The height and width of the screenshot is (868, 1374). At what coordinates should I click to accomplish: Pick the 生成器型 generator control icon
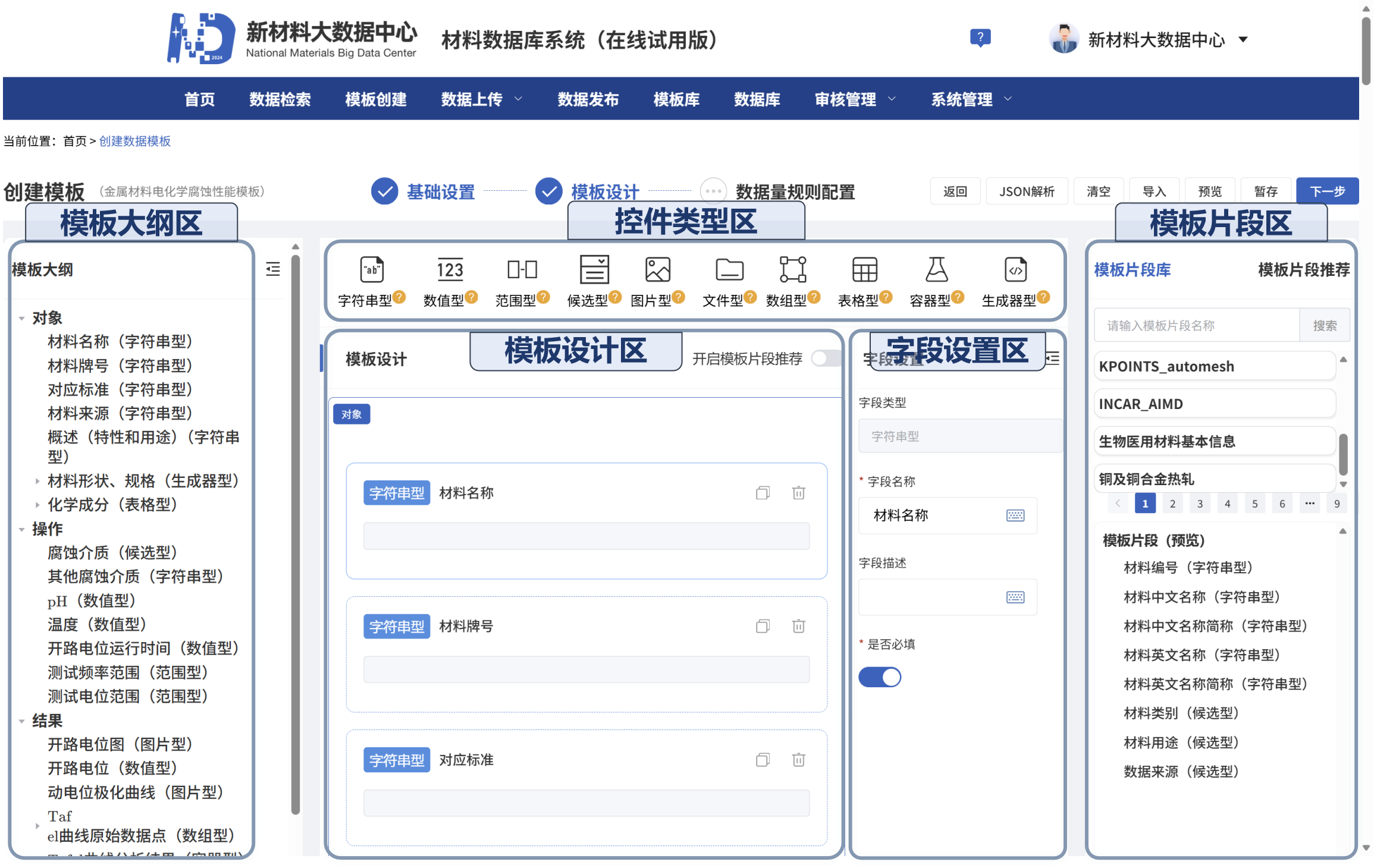1015,271
